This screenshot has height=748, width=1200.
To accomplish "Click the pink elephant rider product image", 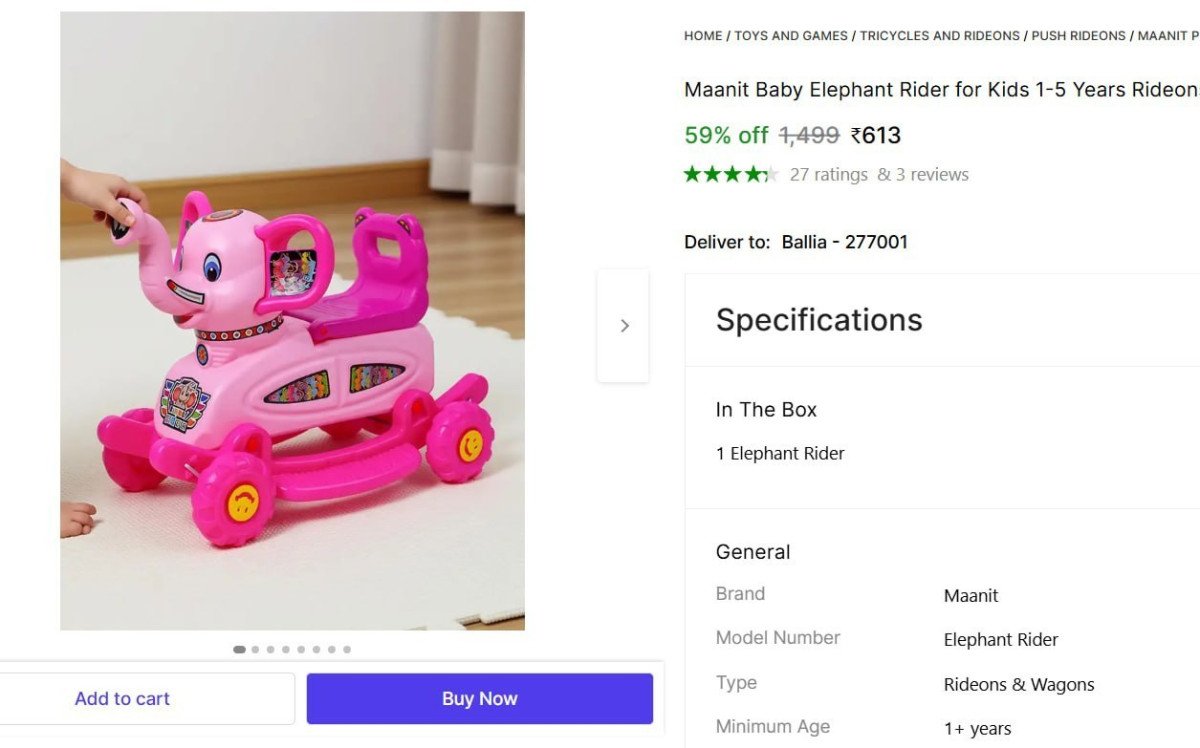I will 292,320.
